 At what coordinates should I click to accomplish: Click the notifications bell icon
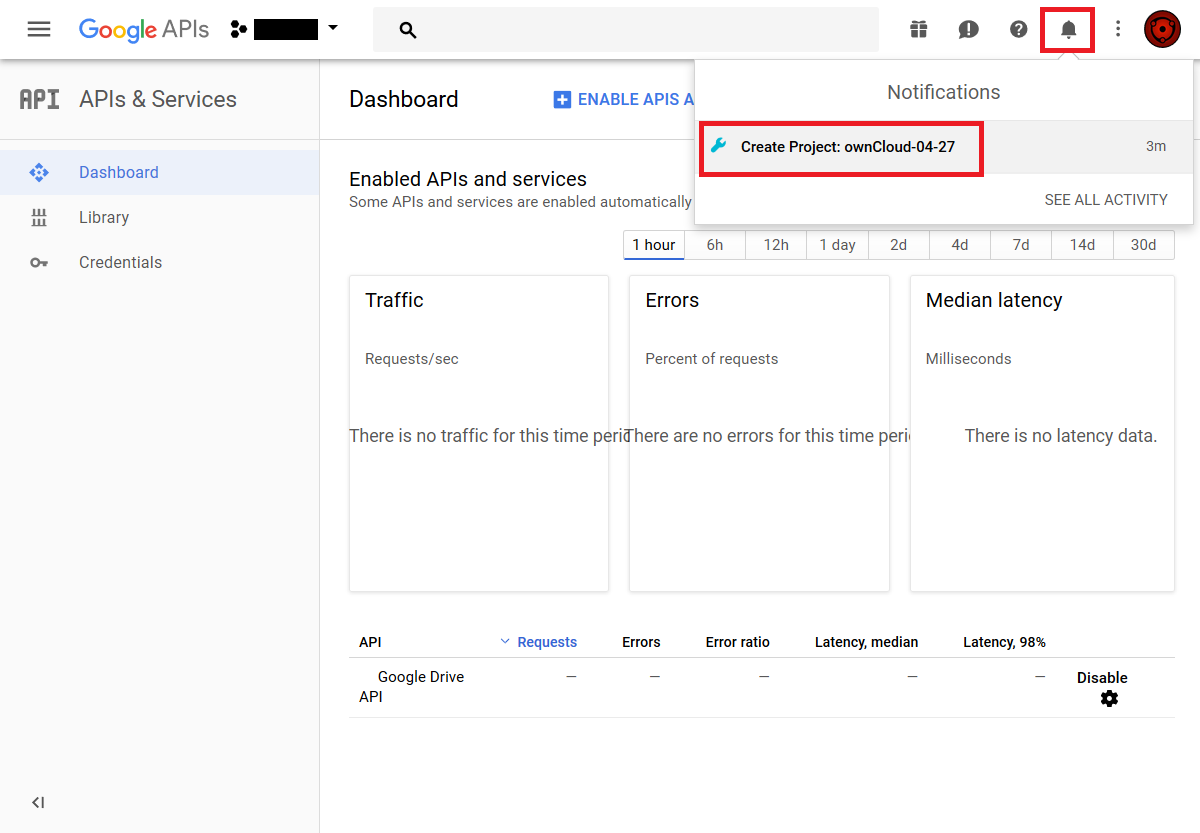(1068, 29)
